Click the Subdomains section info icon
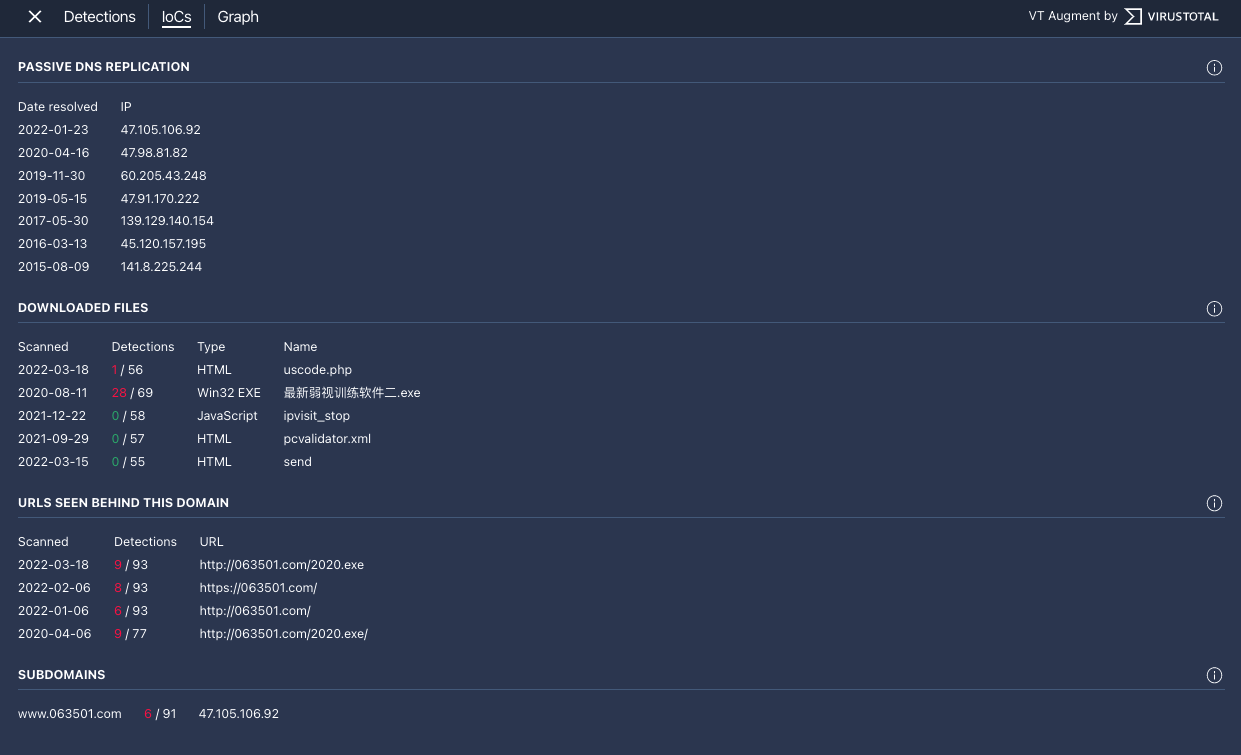Image resolution: width=1241 pixels, height=755 pixels. pos(1214,675)
